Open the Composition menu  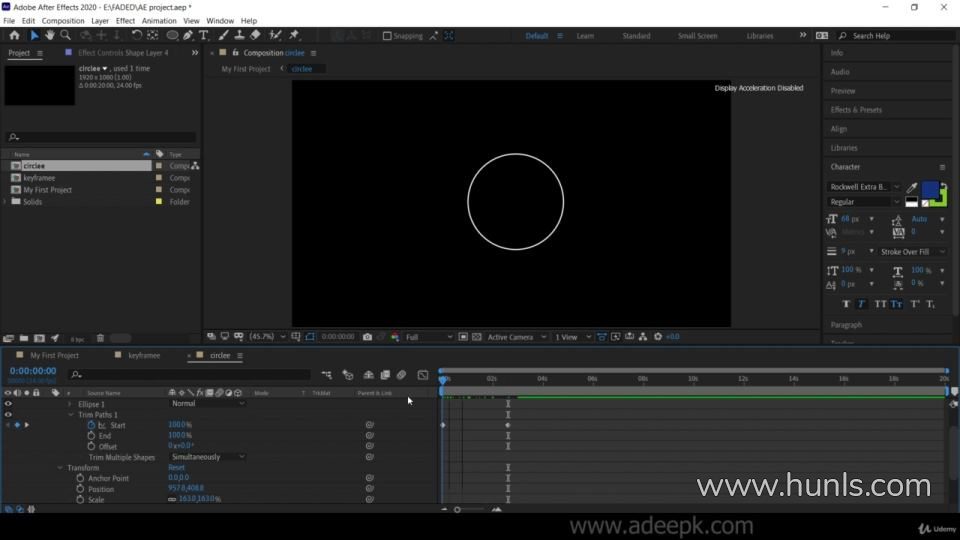[63, 20]
